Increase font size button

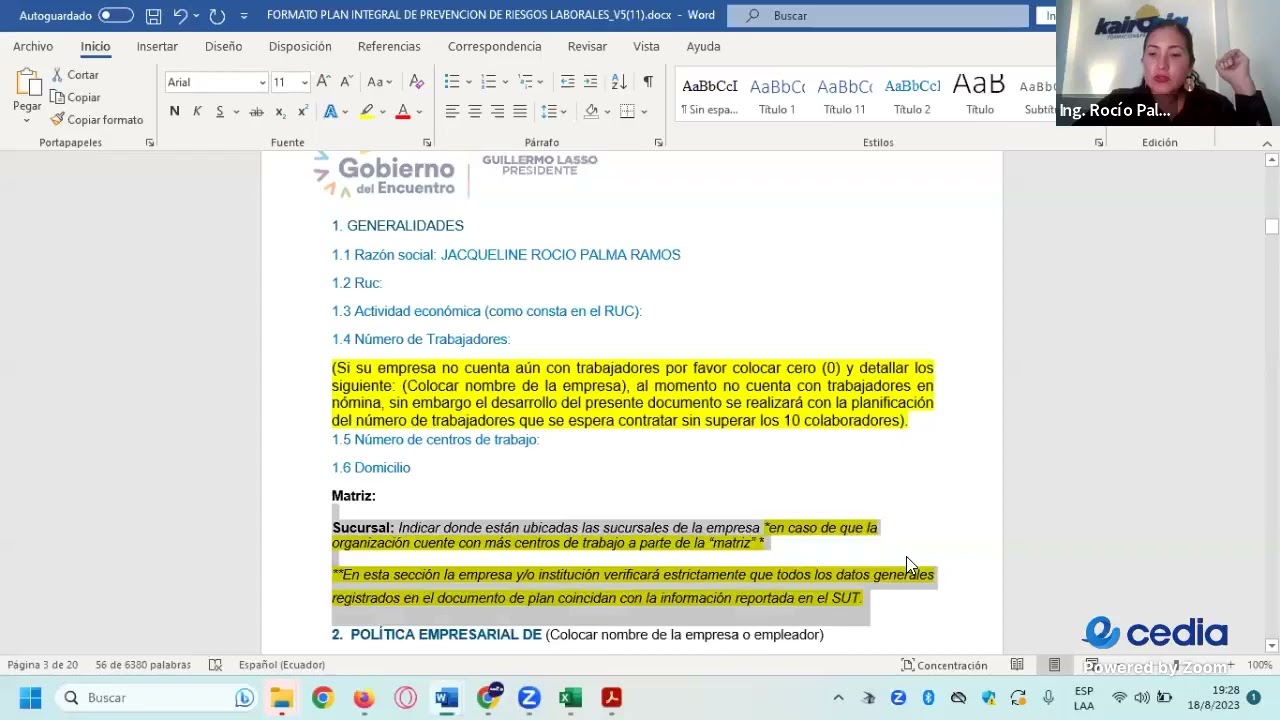pos(323,82)
